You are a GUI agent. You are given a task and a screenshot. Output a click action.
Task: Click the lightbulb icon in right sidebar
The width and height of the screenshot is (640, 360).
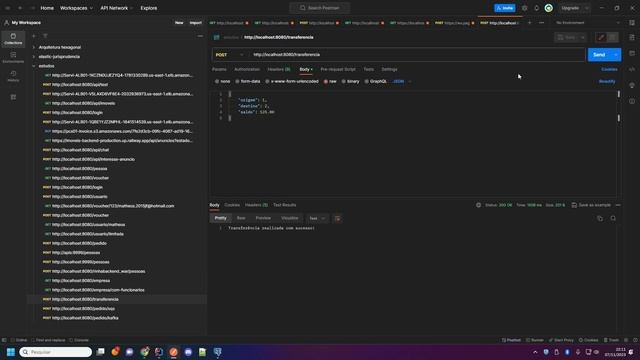coord(632,85)
